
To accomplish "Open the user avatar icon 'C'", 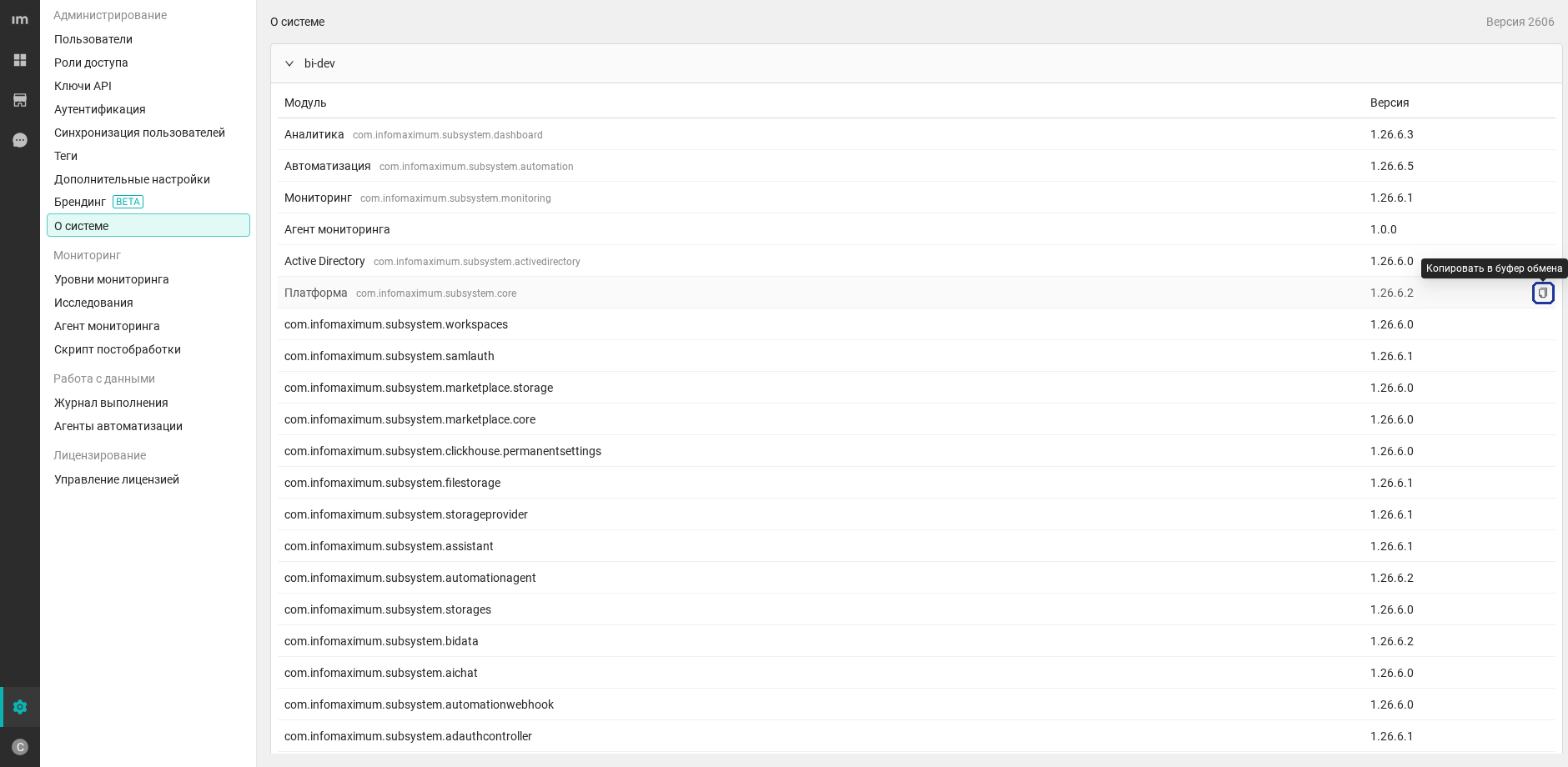I will click(x=20, y=747).
